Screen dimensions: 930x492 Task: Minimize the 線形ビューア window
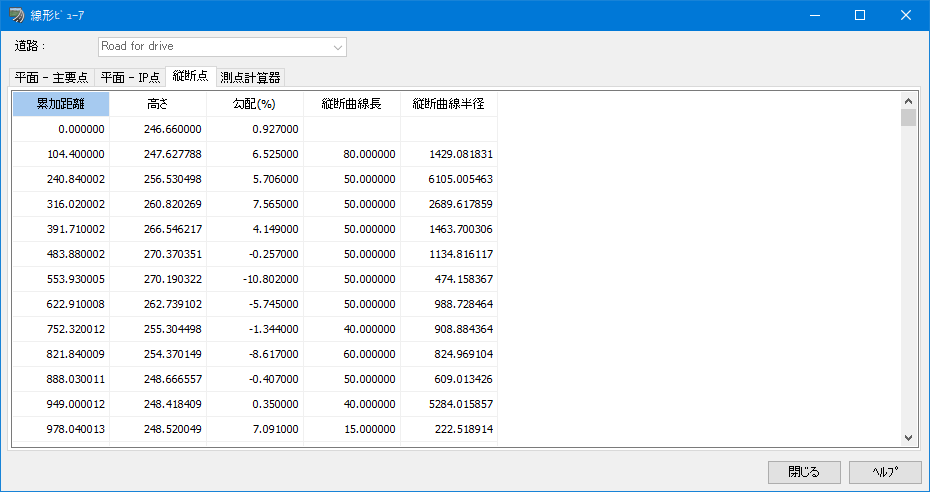pos(814,15)
